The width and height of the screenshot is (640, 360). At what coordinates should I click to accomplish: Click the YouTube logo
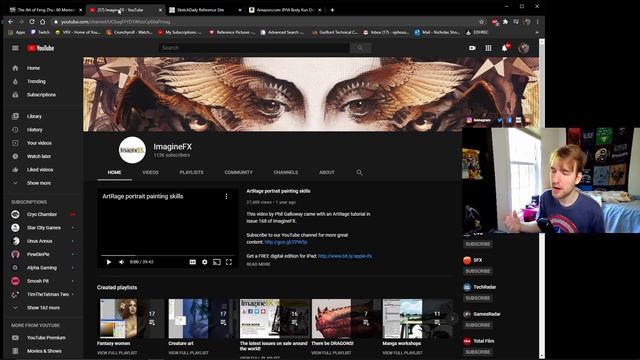(x=40, y=48)
